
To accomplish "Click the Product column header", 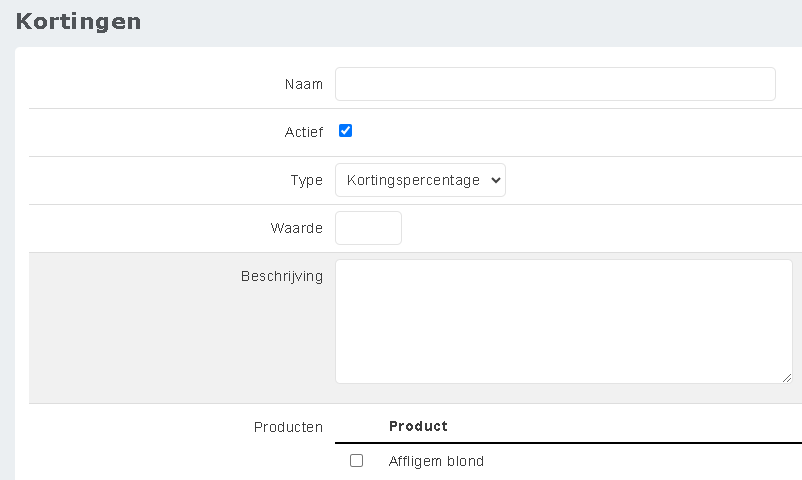I will tap(418, 426).
